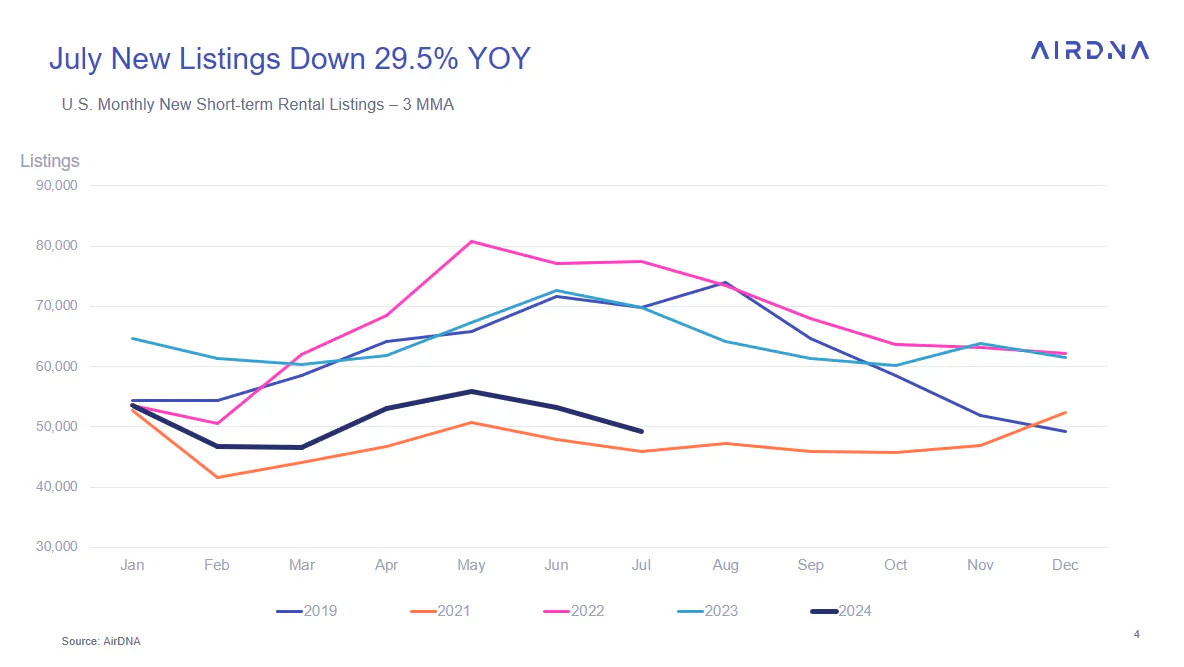Screen dimensions: 1184x667
Task: Click the 90,000 y-axis label
Action: click(x=57, y=185)
